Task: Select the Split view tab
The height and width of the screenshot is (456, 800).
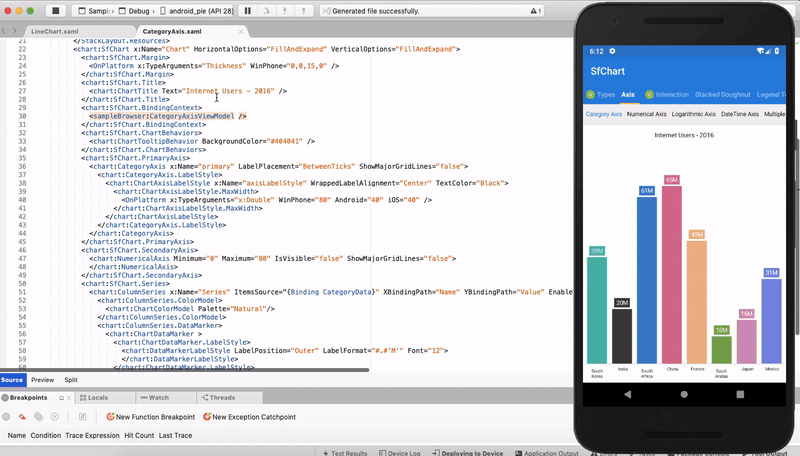Action: coord(71,380)
